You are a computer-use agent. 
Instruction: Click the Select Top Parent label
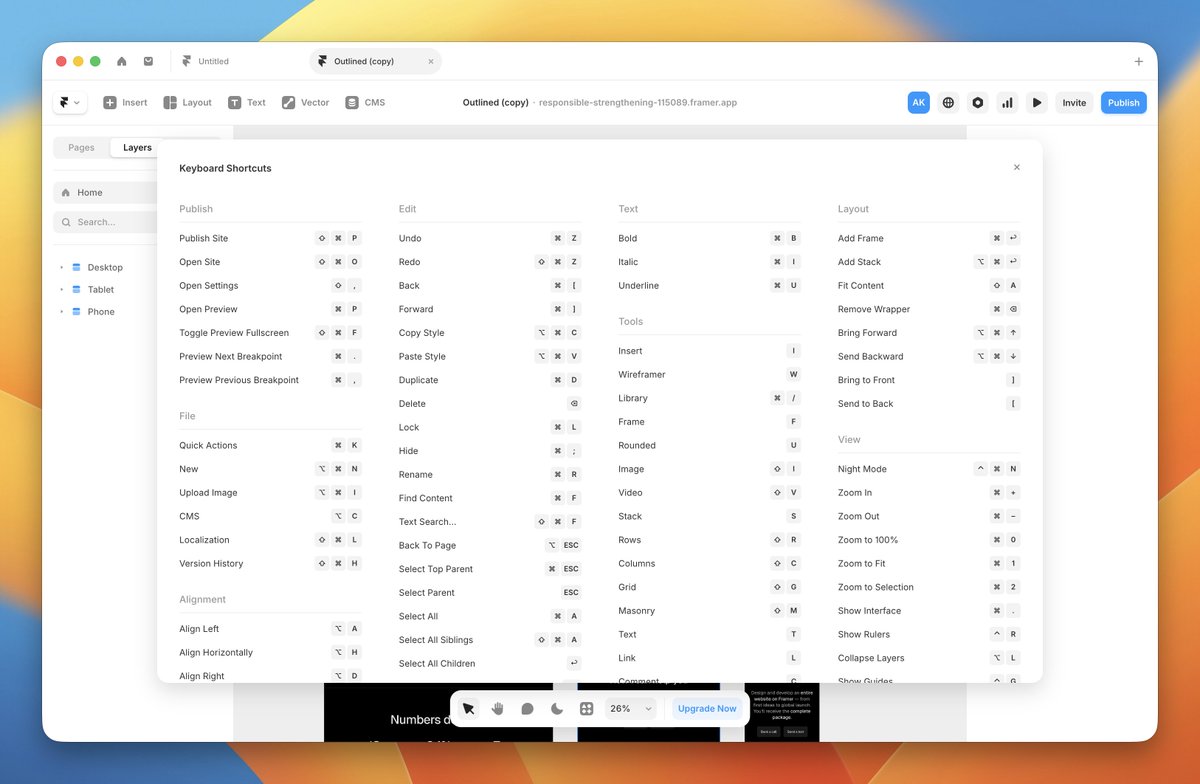pos(436,569)
